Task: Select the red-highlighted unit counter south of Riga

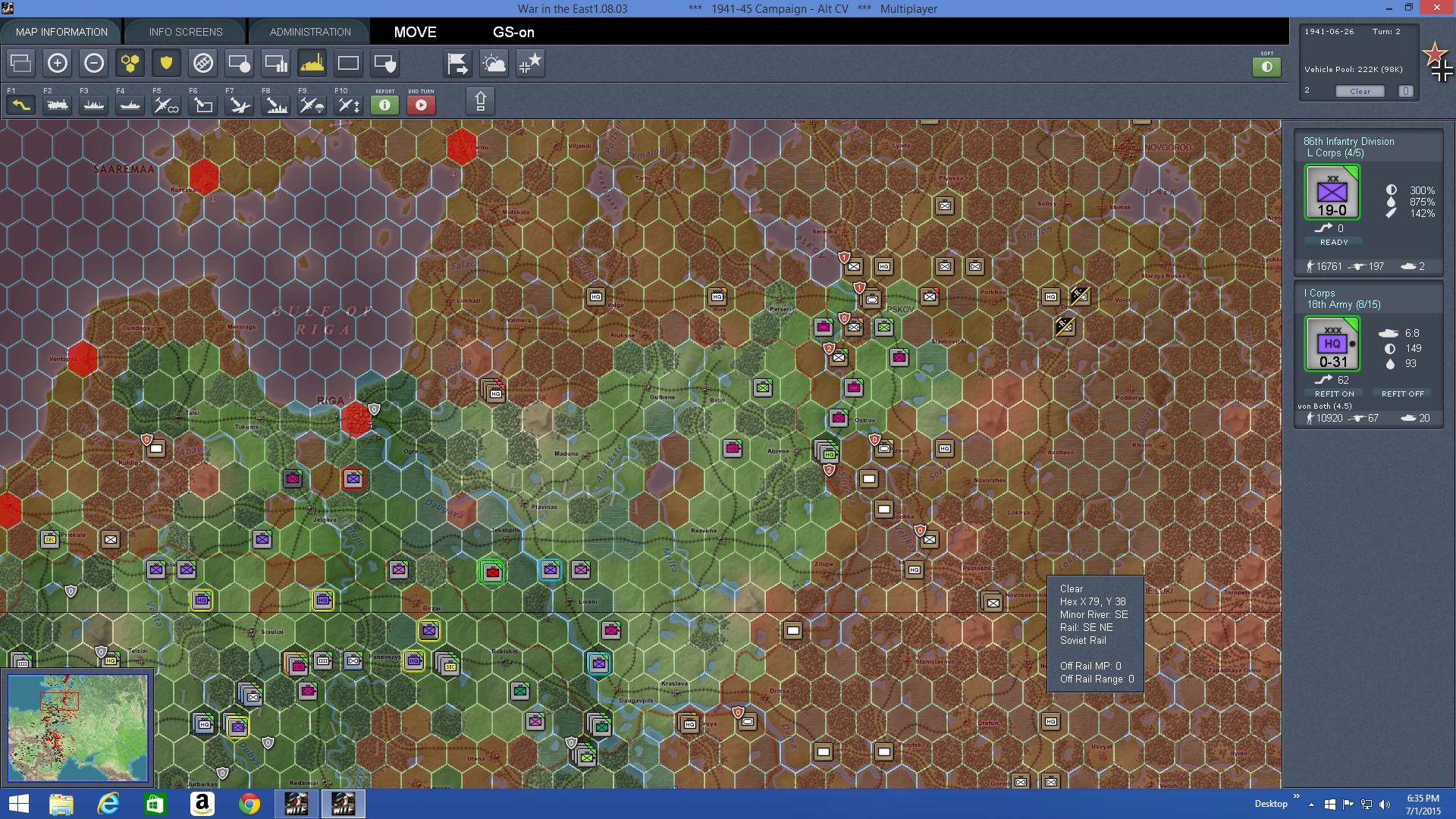Action: click(x=353, y=479)
